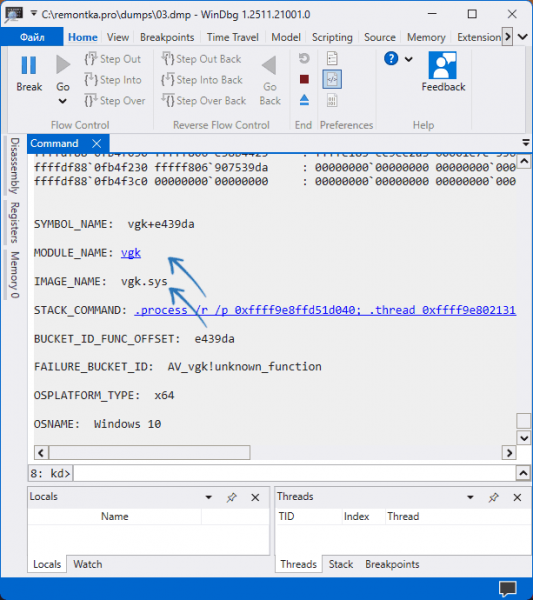Click the .process STACK_COMMAND link
Image resolution: width=533 pixels, height=600 pixels.
click(x=325, y=310)
